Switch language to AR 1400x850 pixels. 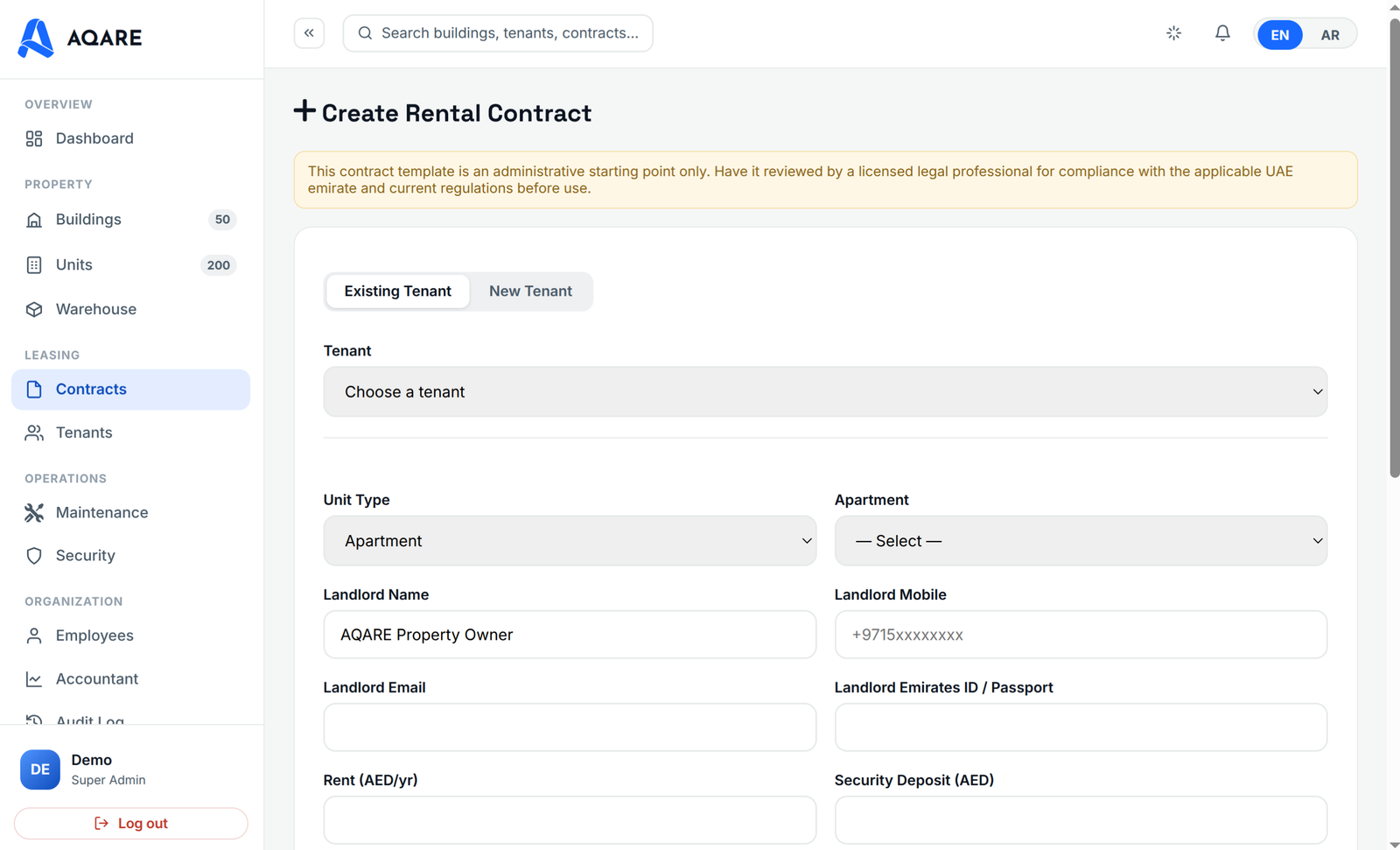click(1330, 35)
